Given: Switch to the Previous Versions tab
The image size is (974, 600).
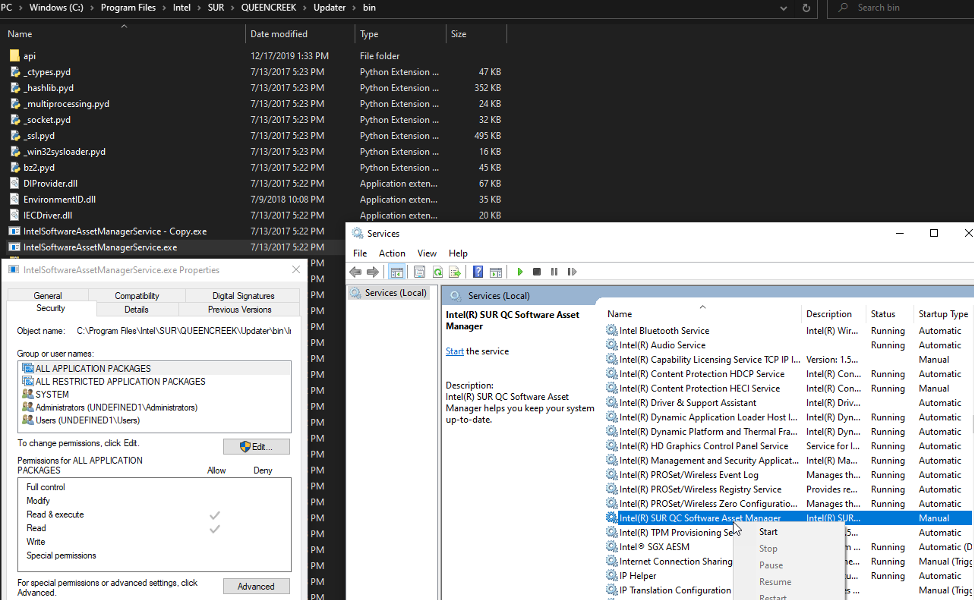Looking at the screenshot, I should point(239,309).
